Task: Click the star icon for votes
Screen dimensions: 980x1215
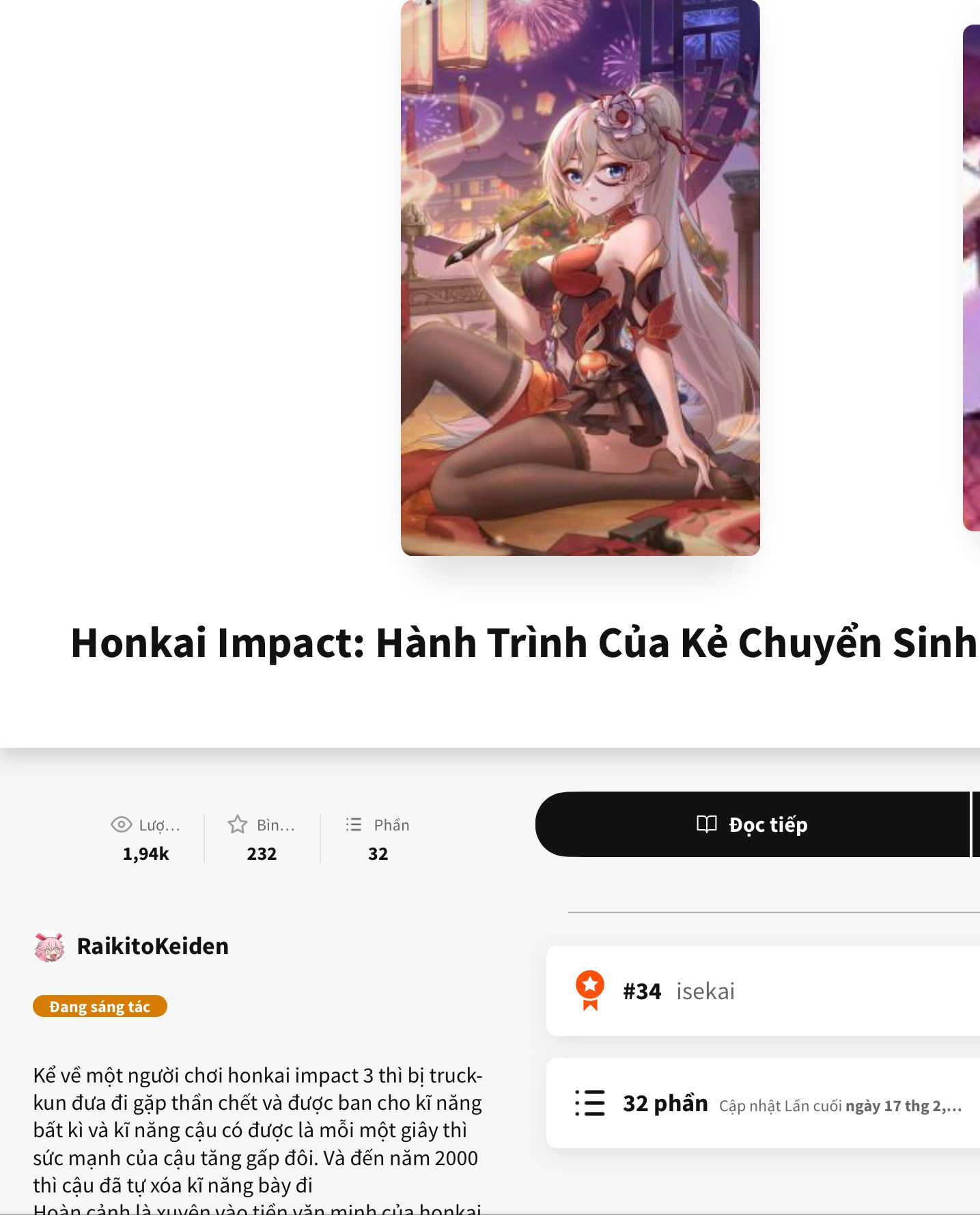Action: [237, 824]
